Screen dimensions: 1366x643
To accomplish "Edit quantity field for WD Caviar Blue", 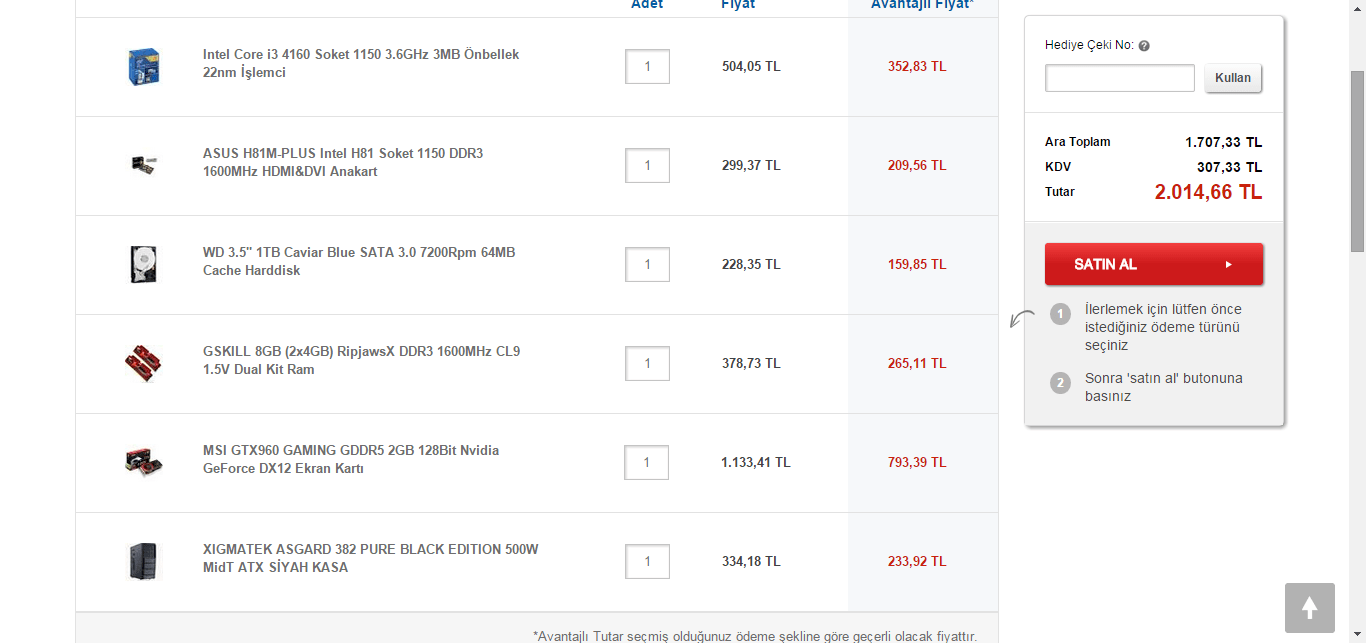I will 647,264.
